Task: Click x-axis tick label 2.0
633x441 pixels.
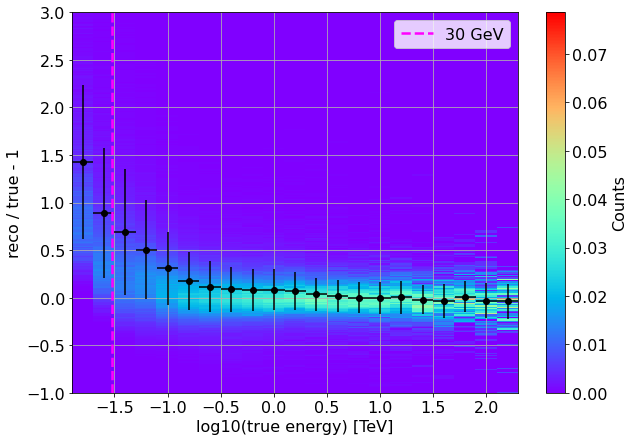Action: click(x=486, y=407)
